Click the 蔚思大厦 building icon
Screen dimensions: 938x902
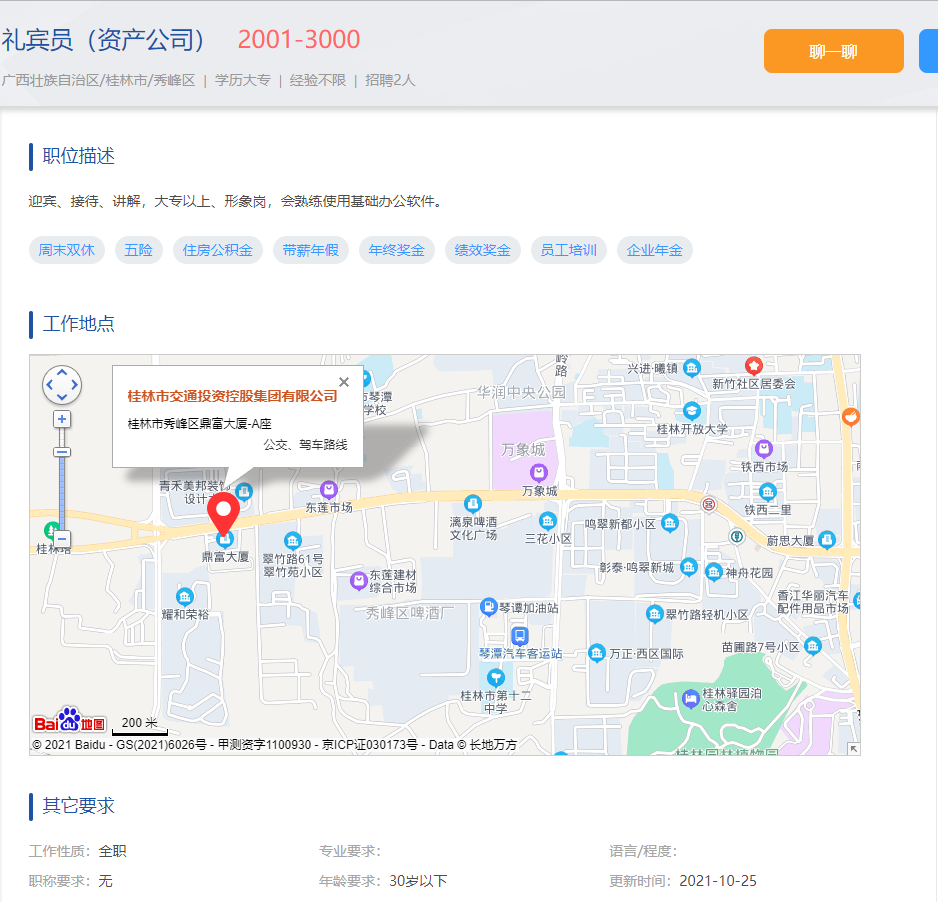pos(827,540)
